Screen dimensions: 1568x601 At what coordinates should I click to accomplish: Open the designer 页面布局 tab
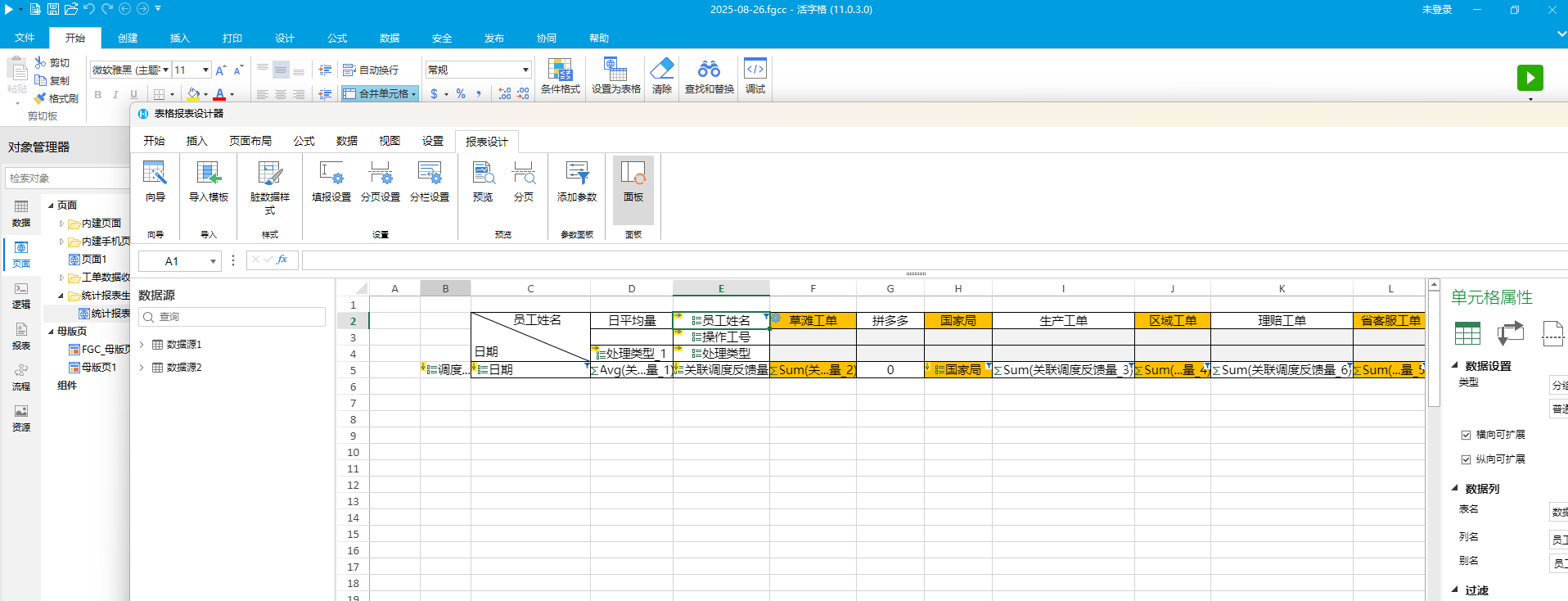coord(250,141)
